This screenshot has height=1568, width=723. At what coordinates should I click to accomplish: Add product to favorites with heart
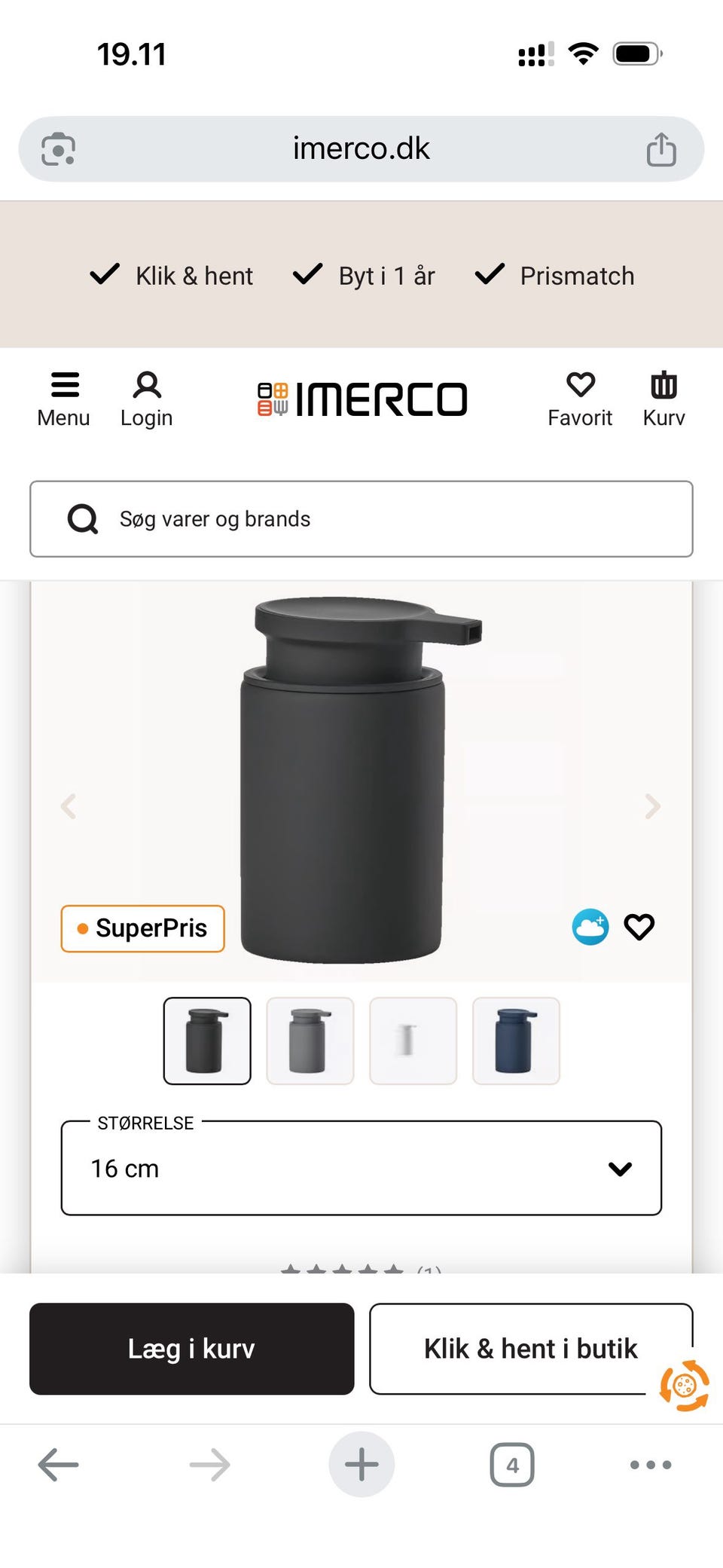pos(639,927)
